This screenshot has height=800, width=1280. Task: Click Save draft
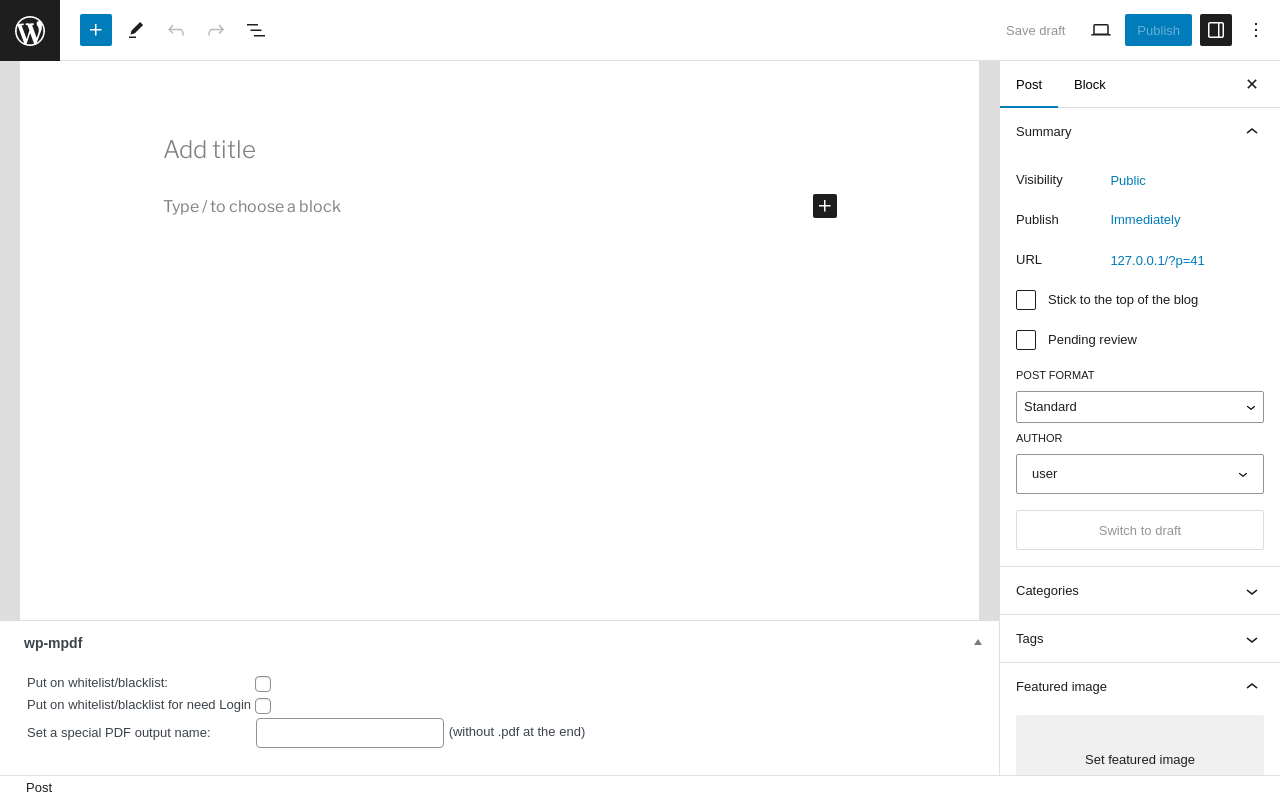click(1036, 30)
